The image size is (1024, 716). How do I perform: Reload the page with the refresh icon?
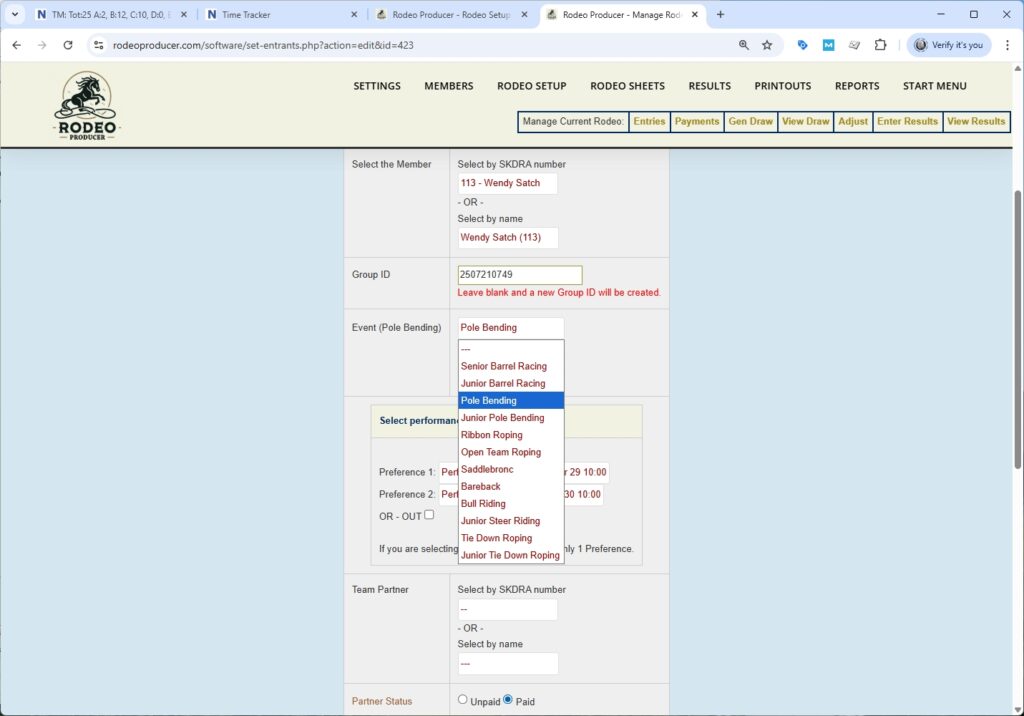tap(68, 45)
